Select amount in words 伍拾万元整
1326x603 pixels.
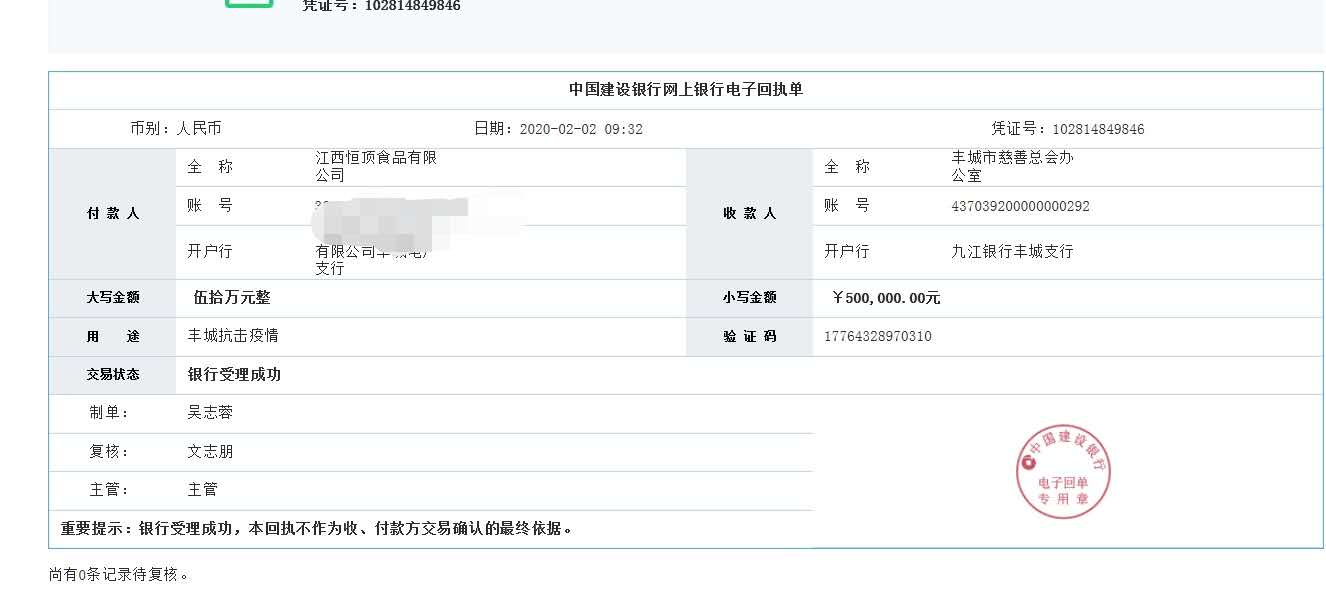click(x=232, y=297)
